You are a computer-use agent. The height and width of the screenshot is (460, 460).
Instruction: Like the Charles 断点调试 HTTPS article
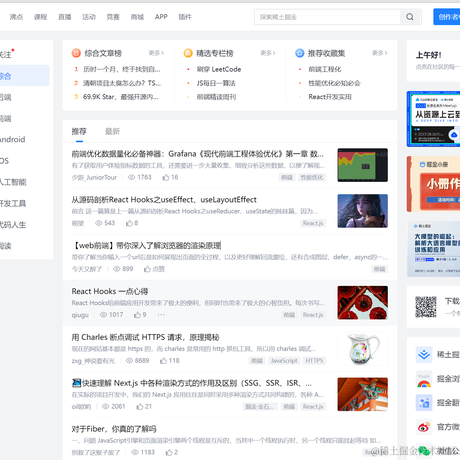tap(163, 361)
